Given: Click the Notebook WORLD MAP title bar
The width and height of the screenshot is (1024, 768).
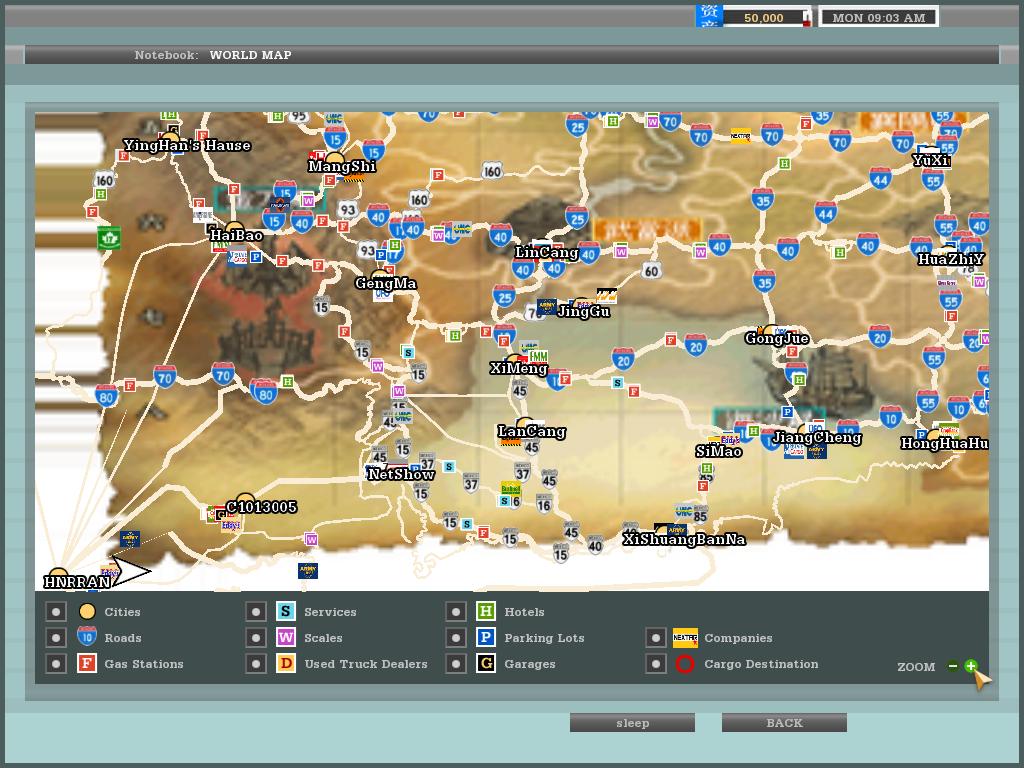Looking at the screenshot, I should [x=511, y=55].
